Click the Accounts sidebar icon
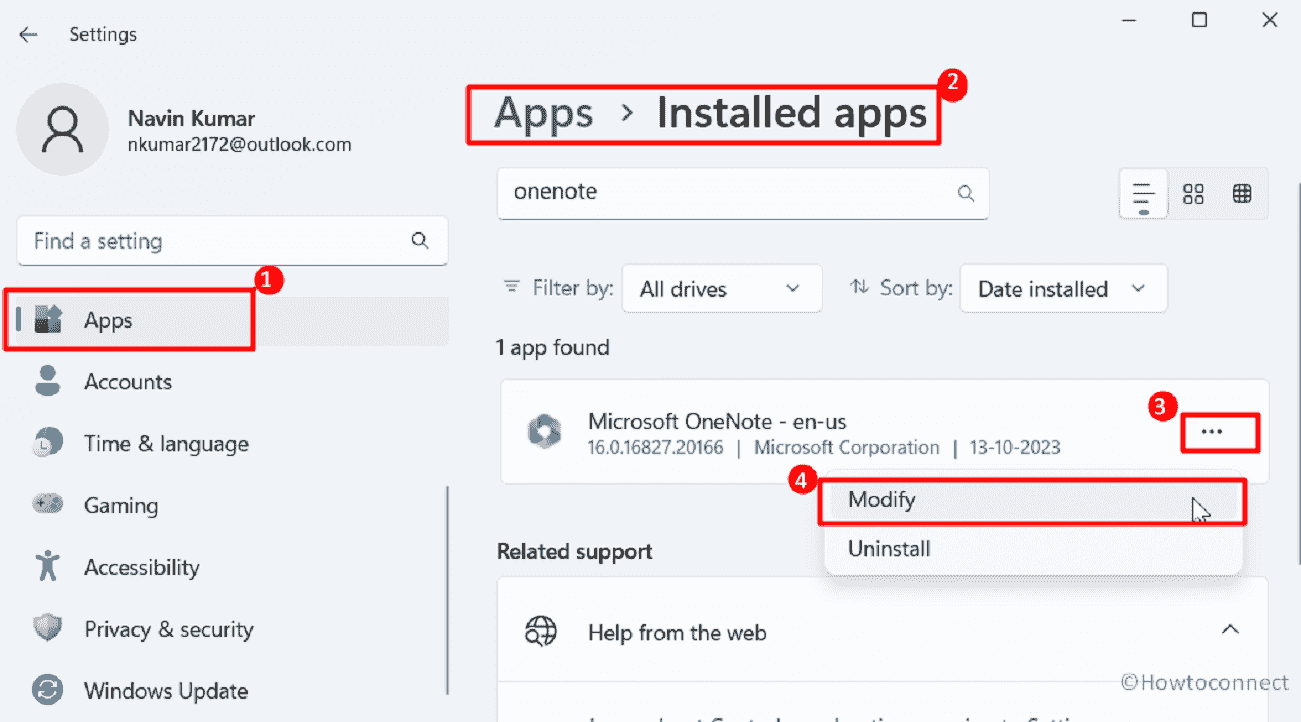The height and width of the screenshot is (722, 1301). point(48,381)
